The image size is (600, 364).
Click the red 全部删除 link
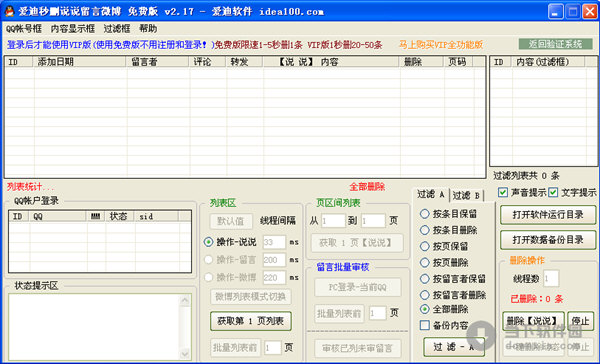367,187
